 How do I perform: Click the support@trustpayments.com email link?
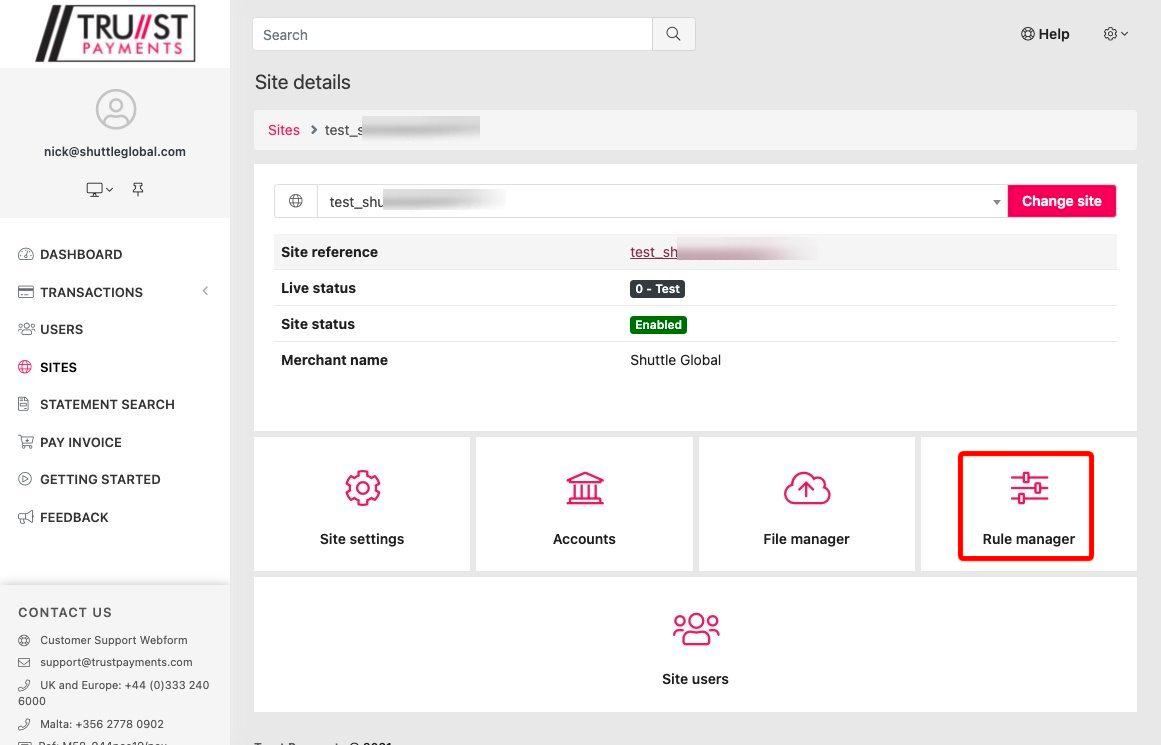[x=116, y=662]
